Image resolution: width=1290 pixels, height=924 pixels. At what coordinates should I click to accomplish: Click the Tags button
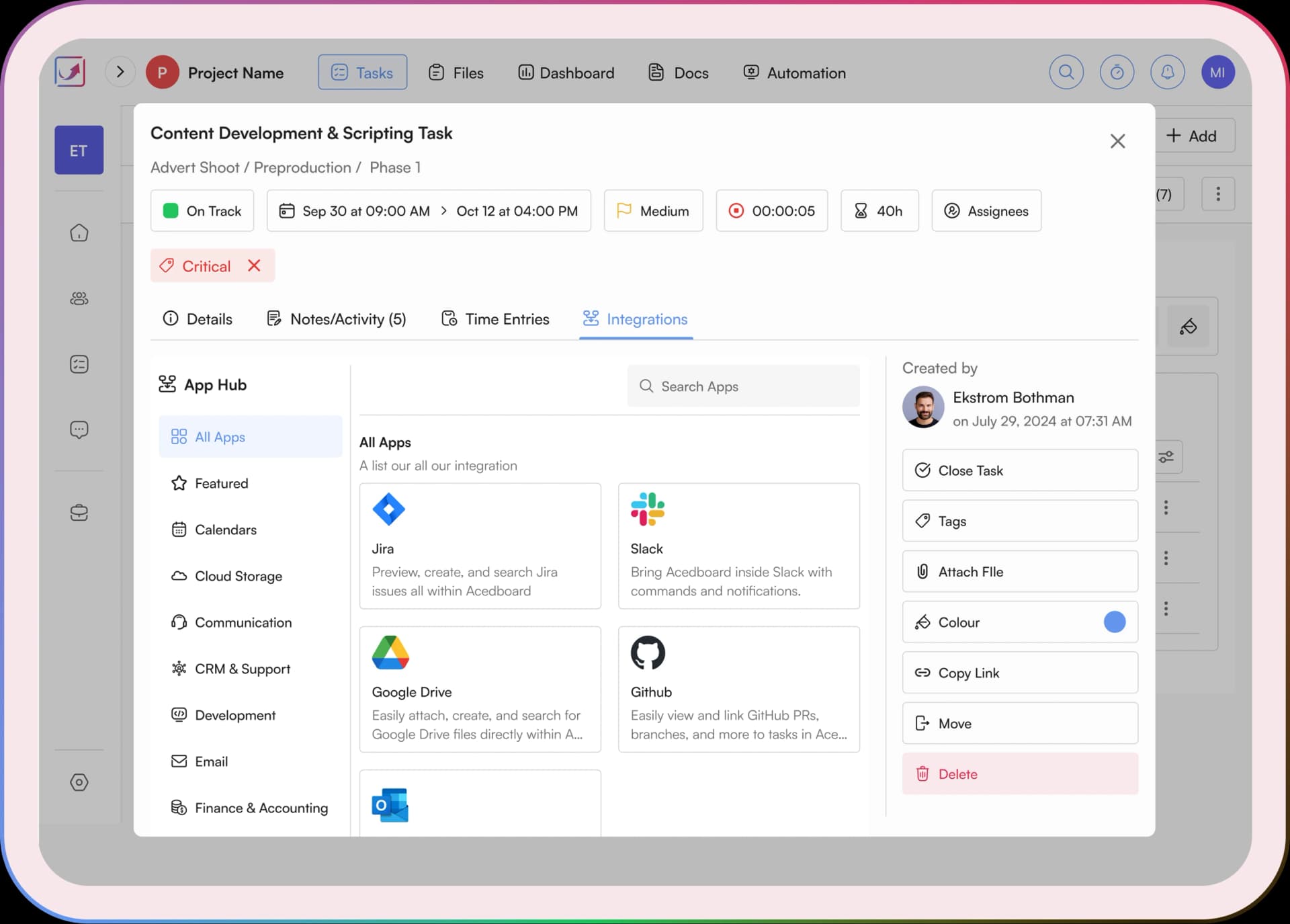[1020, 521]
